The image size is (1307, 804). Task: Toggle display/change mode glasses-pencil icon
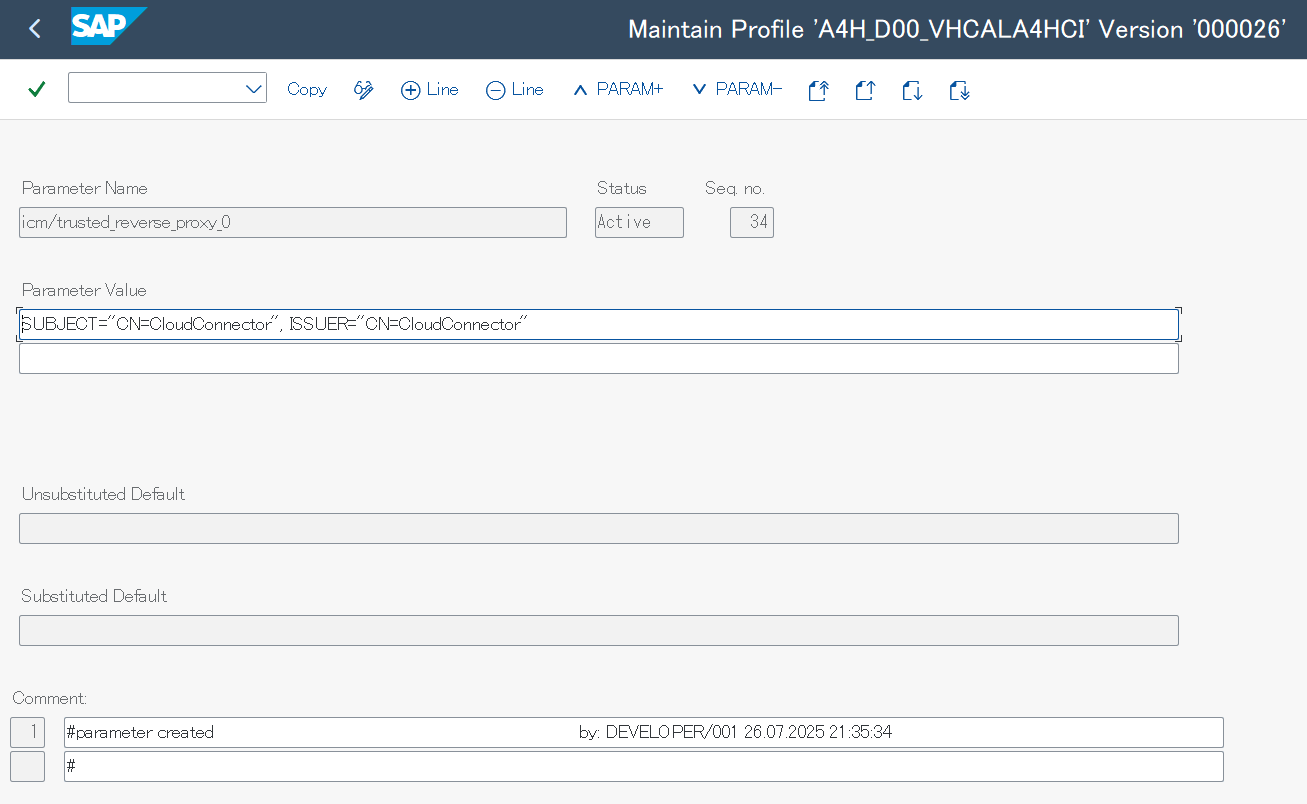pos(364,90)
